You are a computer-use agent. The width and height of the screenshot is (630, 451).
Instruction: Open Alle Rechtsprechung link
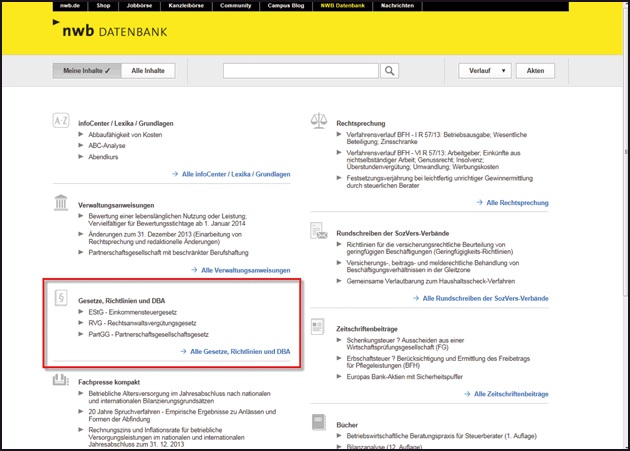[517, 203]
